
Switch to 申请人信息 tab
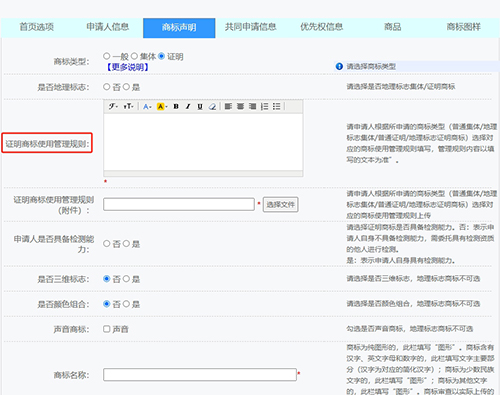click(x=108, y=27)
